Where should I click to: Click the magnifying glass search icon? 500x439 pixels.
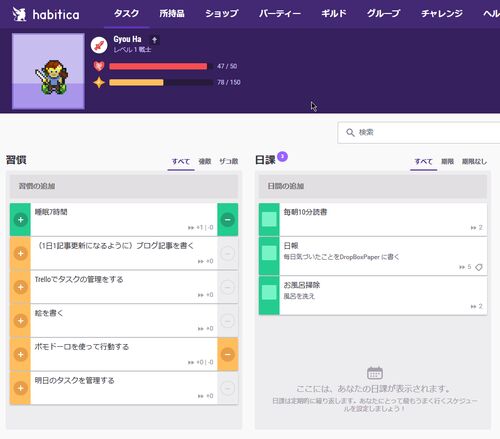pos(350,133)
